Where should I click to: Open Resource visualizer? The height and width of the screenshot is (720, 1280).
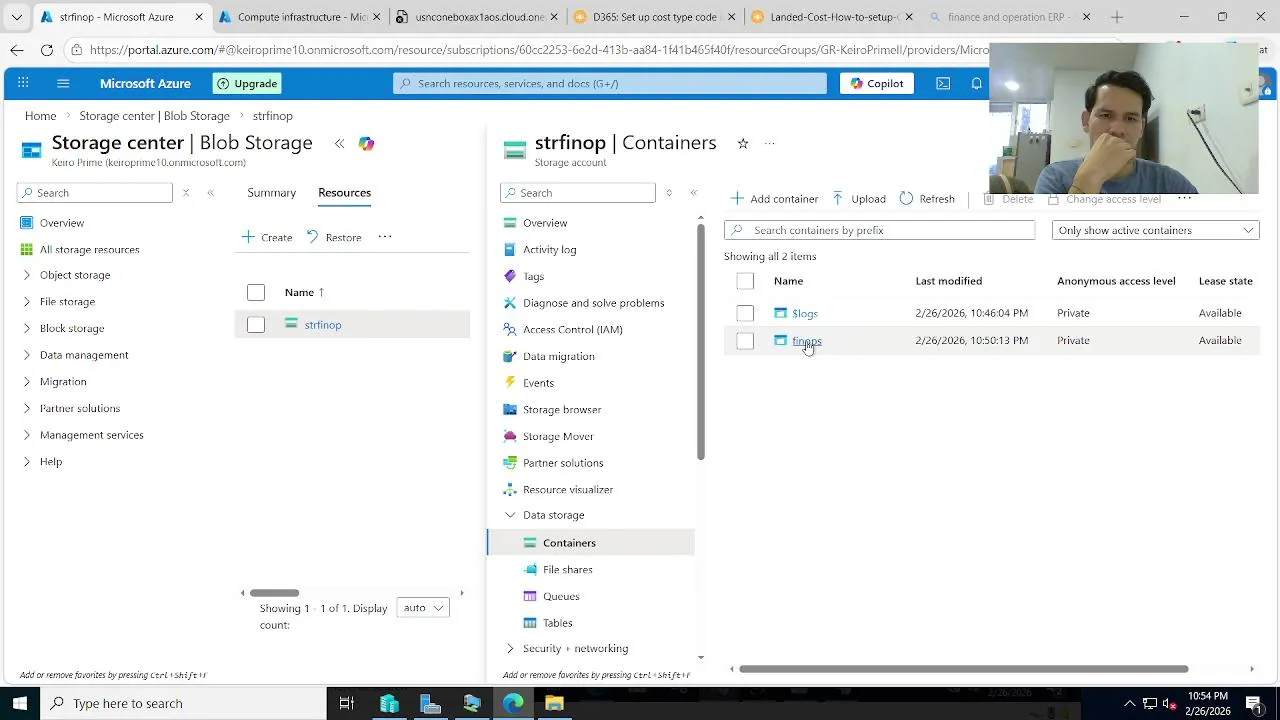point(568,489)
